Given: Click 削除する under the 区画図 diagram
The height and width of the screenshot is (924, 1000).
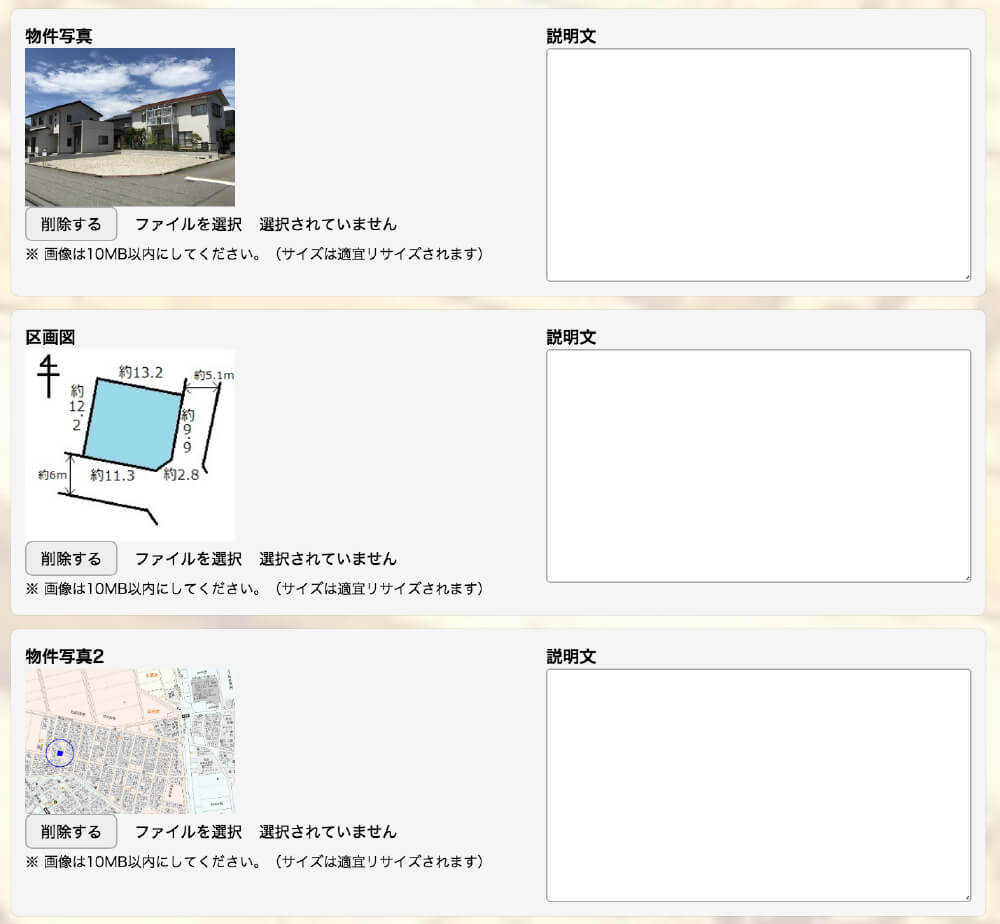Looking at the screenshot, I should (71, 558).
